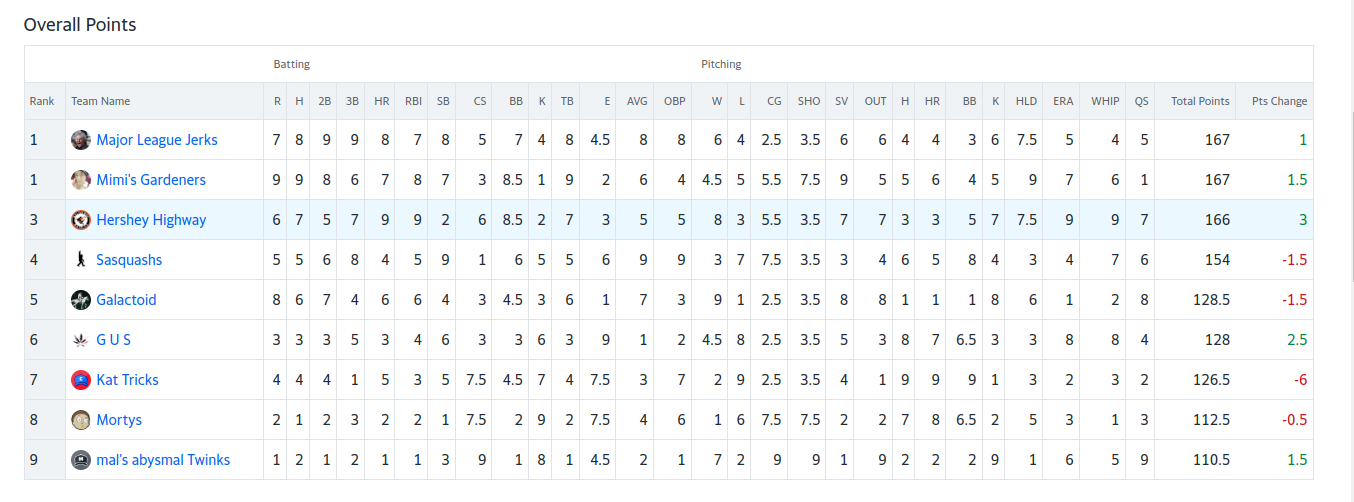Image resolution: width=1354 pixels, height=502 pixels.
Task: Click the Hershey Highway team logo icon
Action: (81, 220)
